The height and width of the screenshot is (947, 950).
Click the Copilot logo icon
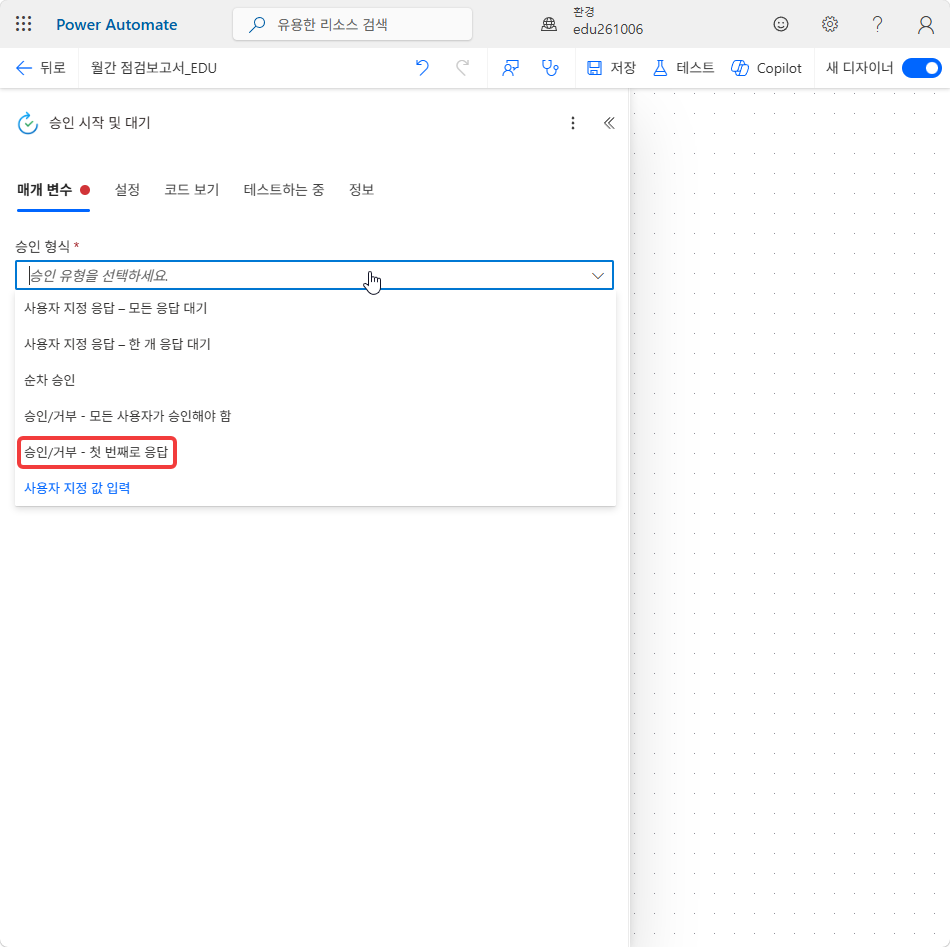tap(740, 68)
